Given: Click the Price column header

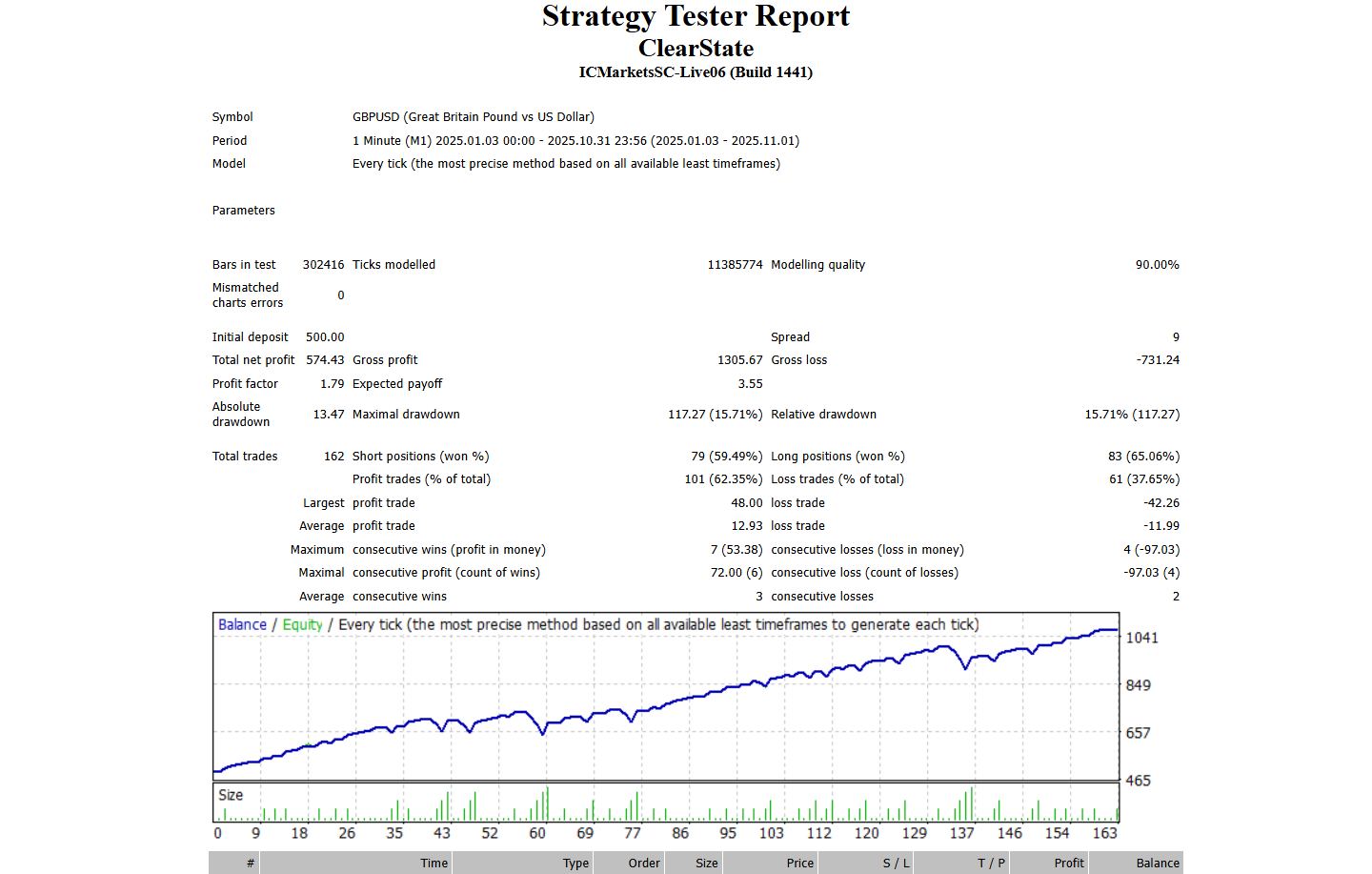Looking at the screenshot, I should point(799,864).
